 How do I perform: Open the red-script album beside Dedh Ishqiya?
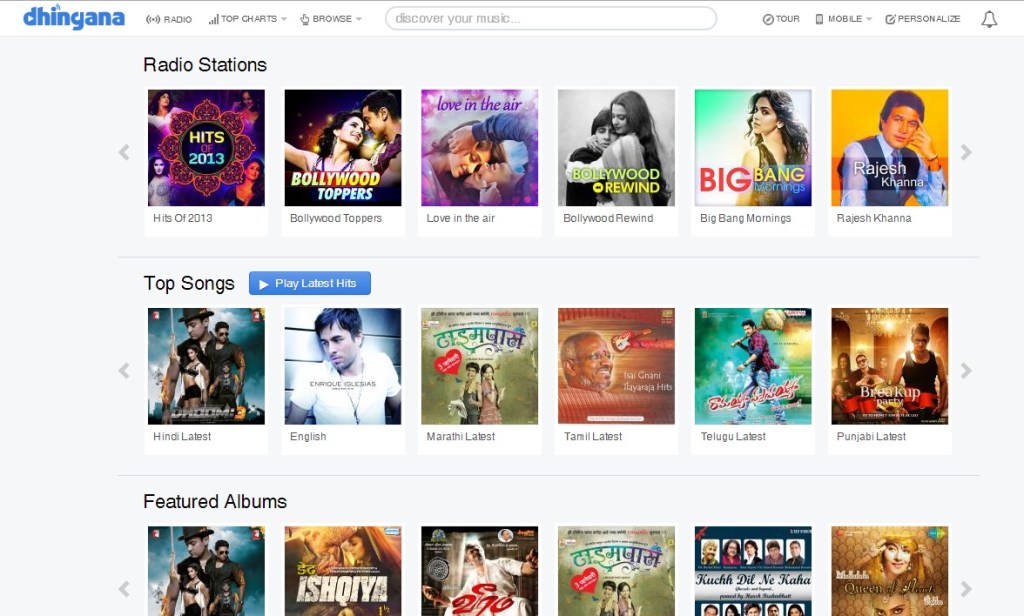[479, 571]
